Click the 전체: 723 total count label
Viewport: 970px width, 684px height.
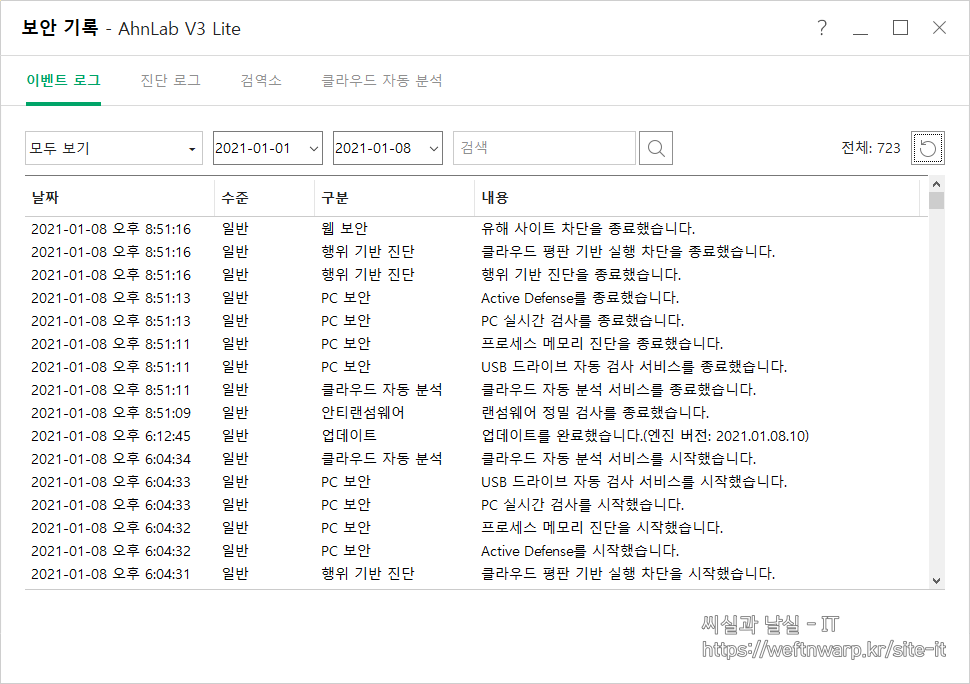tap(870, 148)
